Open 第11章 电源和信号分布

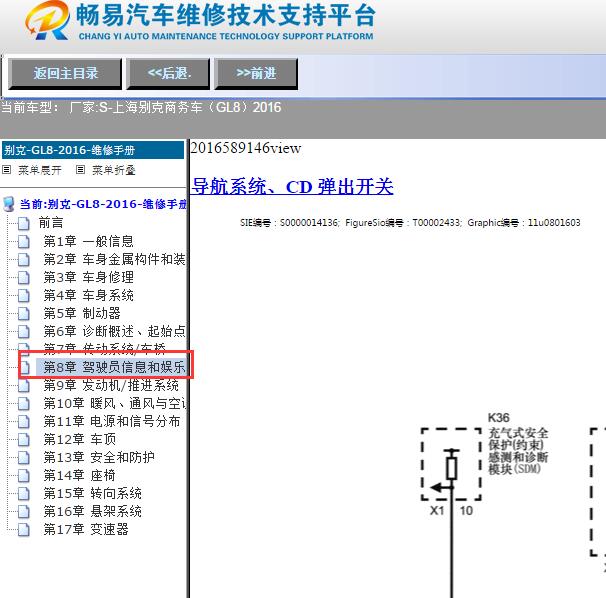(x=112, y=421)
